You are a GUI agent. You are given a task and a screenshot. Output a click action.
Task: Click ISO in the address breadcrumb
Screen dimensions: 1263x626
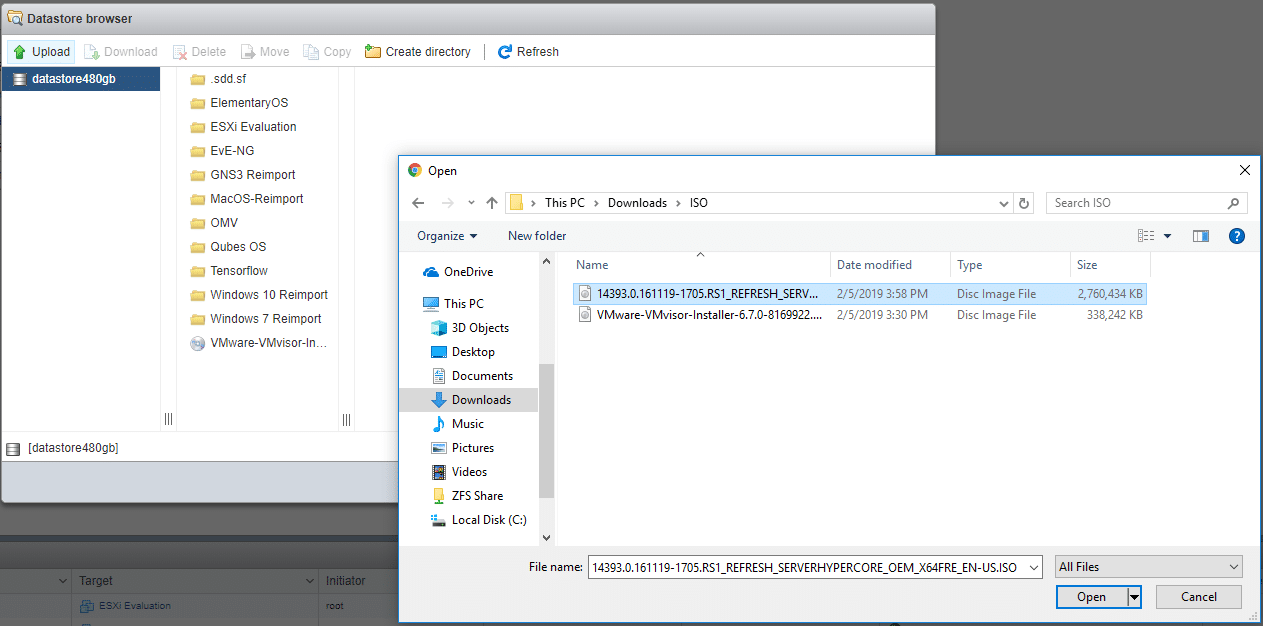tap(698, 203)
